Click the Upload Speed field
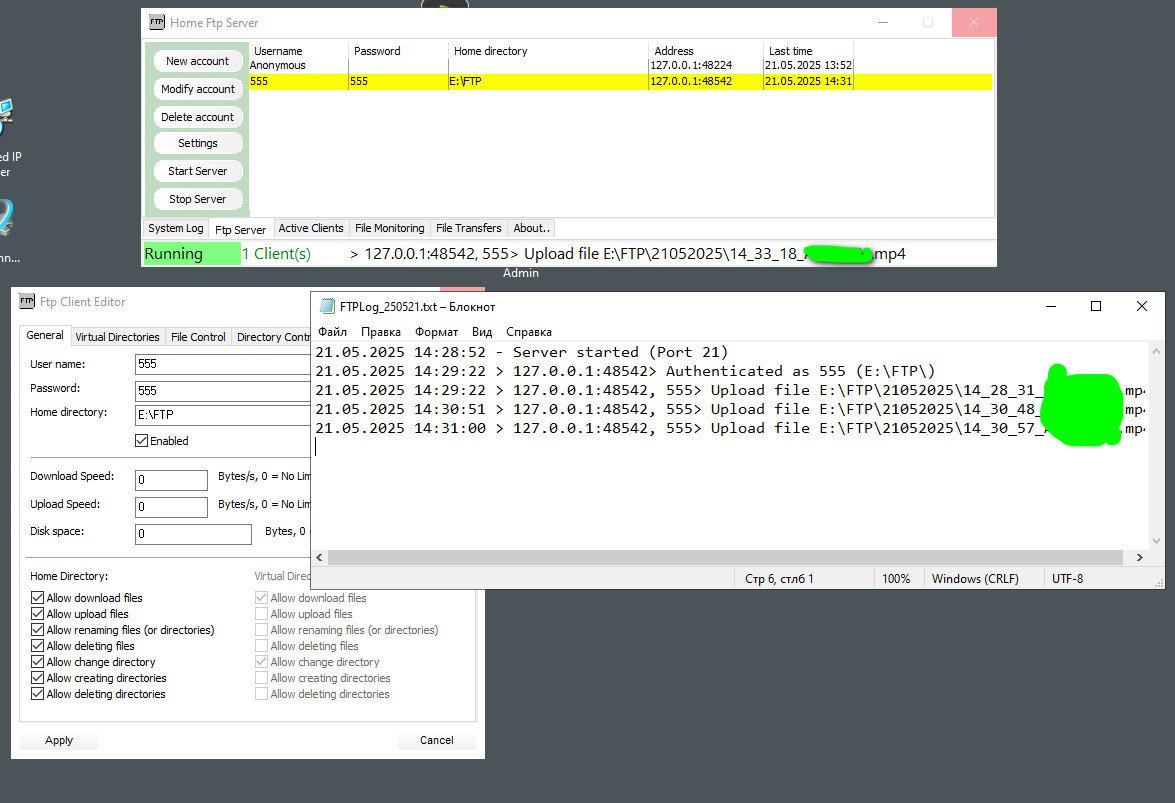Viewport: 1175px width, 803px height. [171, 507]
